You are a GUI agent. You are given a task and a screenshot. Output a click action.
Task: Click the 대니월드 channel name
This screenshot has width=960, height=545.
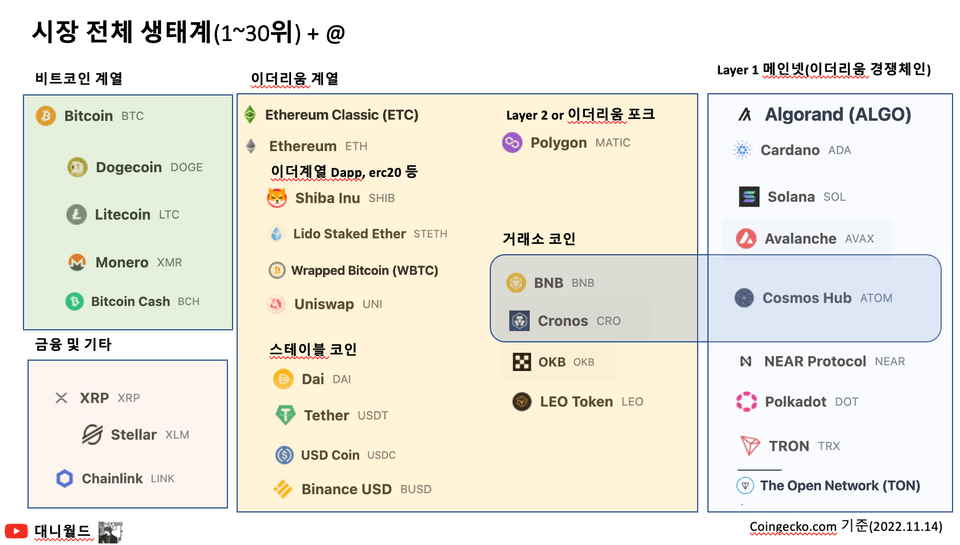(63, 532)
